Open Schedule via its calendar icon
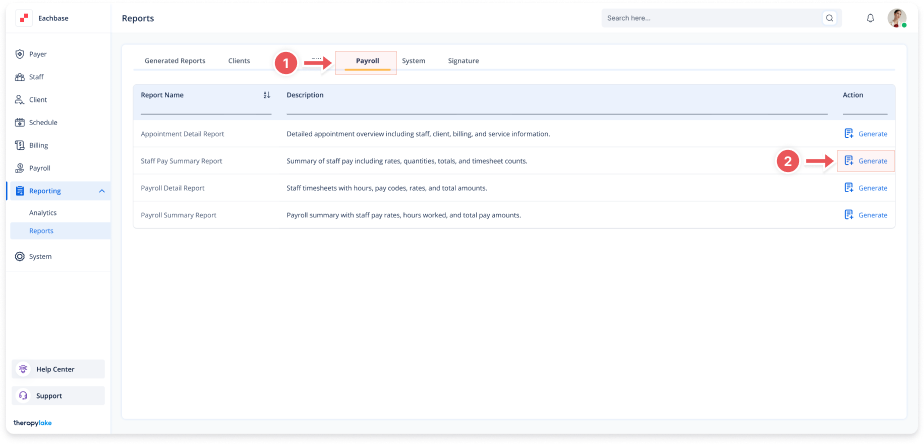The height and width of the screenshot is (444, 924). (19, 123)
